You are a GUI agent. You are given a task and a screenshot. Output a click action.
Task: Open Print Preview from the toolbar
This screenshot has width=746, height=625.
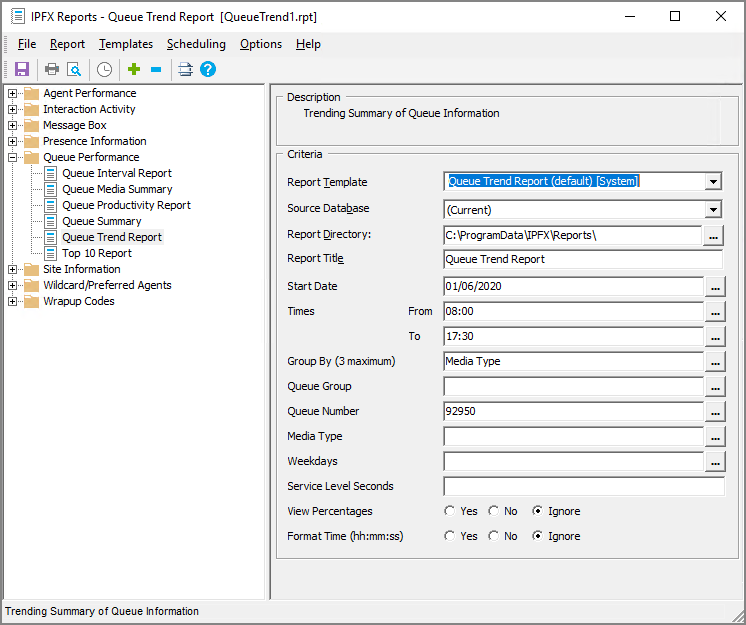click(74, 69)
